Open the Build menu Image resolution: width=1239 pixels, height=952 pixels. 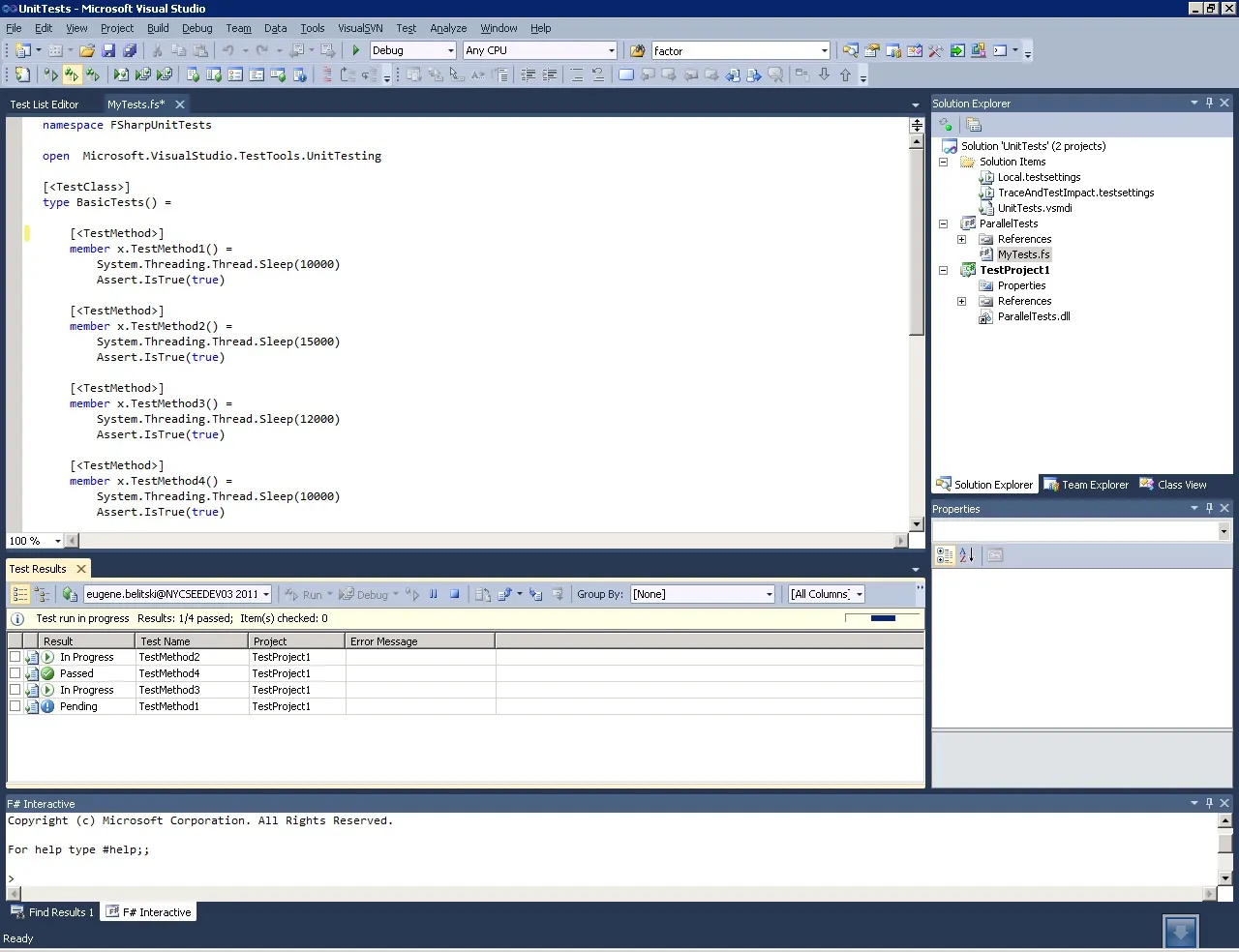pos(158,28)
